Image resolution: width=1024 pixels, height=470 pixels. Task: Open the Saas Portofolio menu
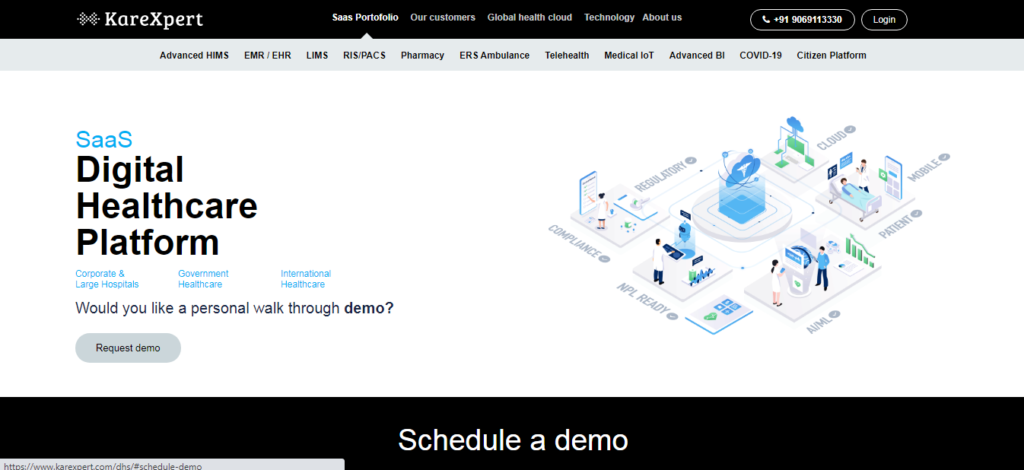click(365, 18)
